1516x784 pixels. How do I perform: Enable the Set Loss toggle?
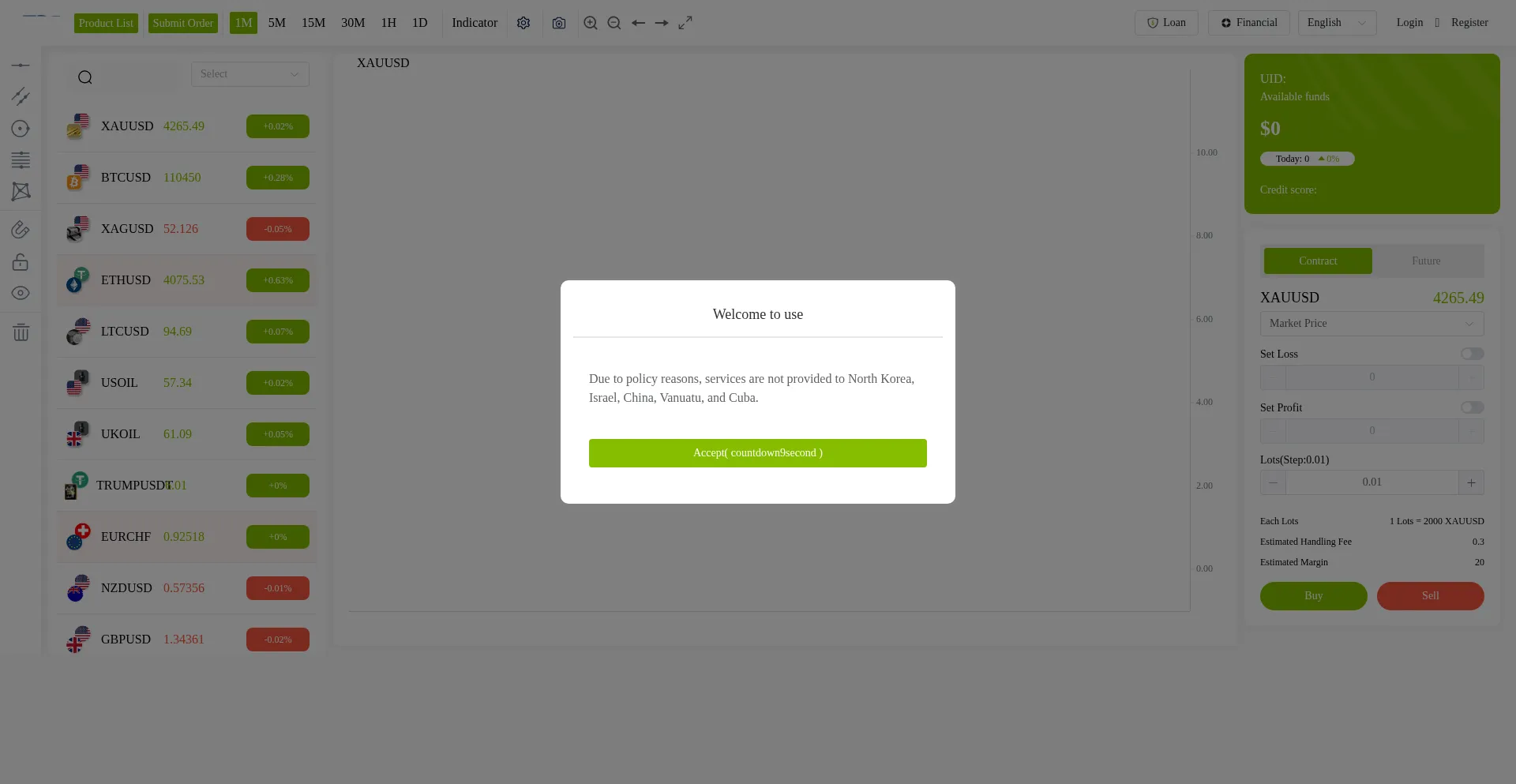pyautogui.click(x=1472, y=354)
